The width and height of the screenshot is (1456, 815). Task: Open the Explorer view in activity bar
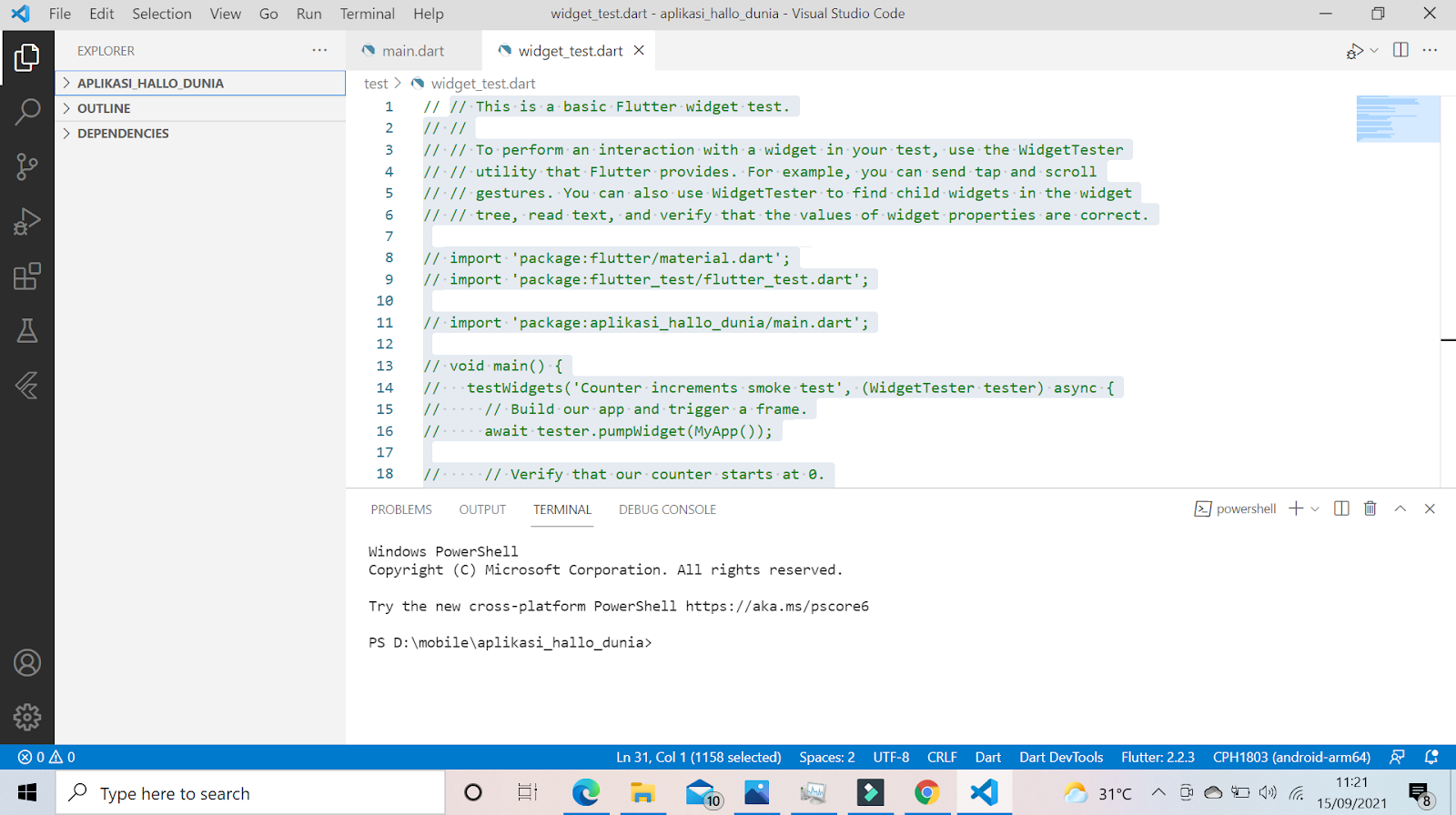27,57
